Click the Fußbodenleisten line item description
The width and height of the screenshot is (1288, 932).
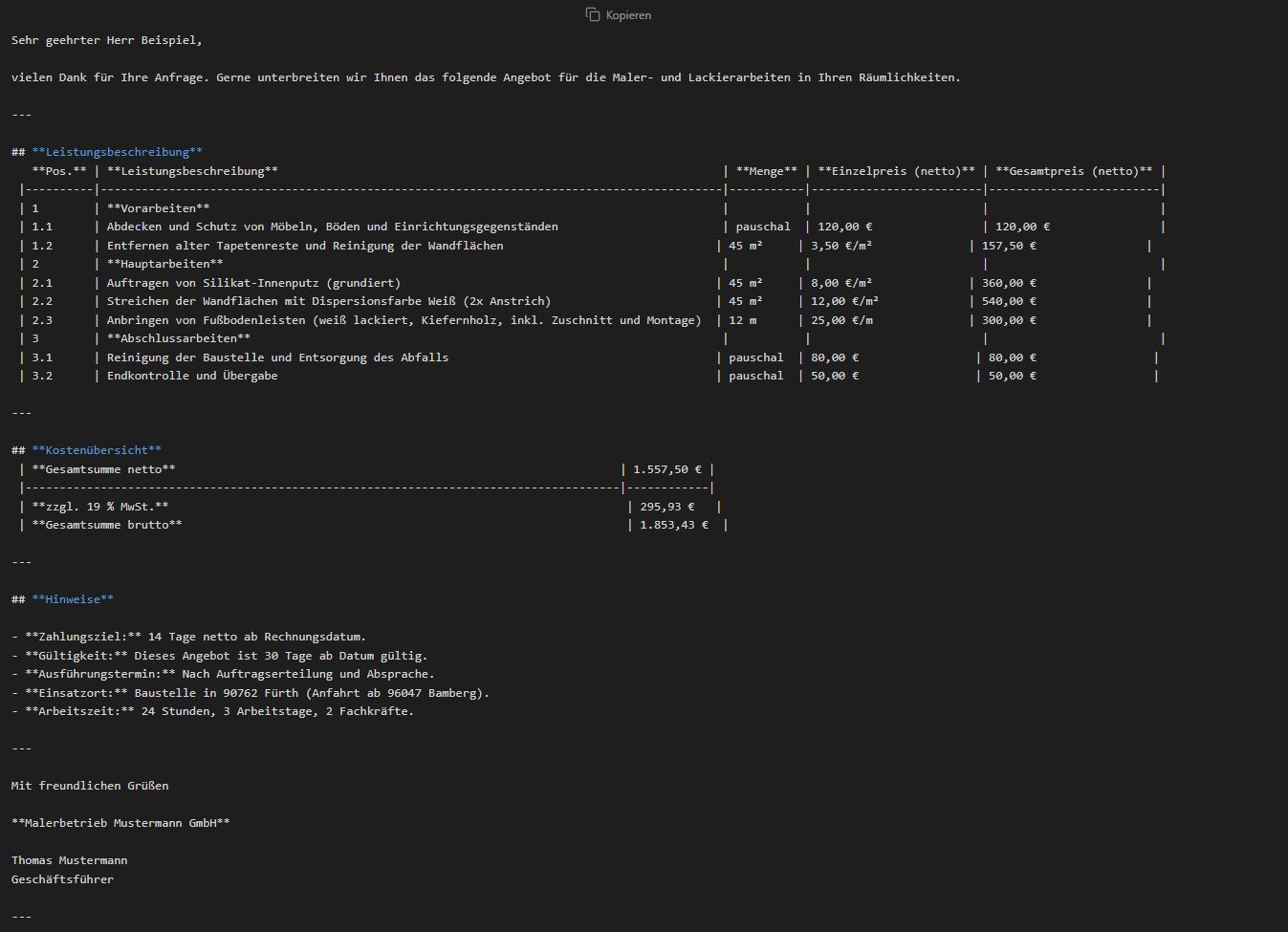tap(404, 320)
